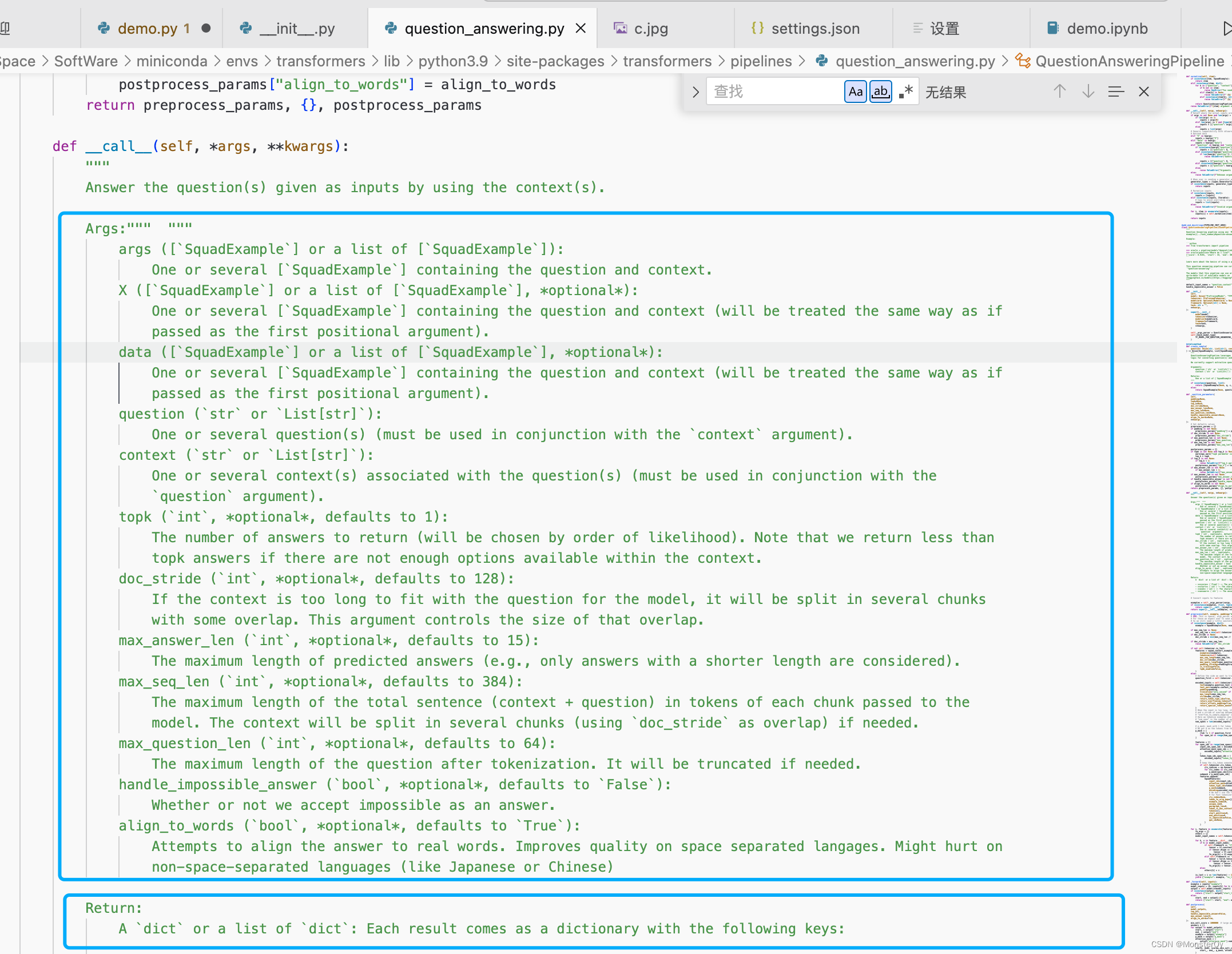
Task: Click the 'Return:' docstring line
Action: click(x=114, y=908)
